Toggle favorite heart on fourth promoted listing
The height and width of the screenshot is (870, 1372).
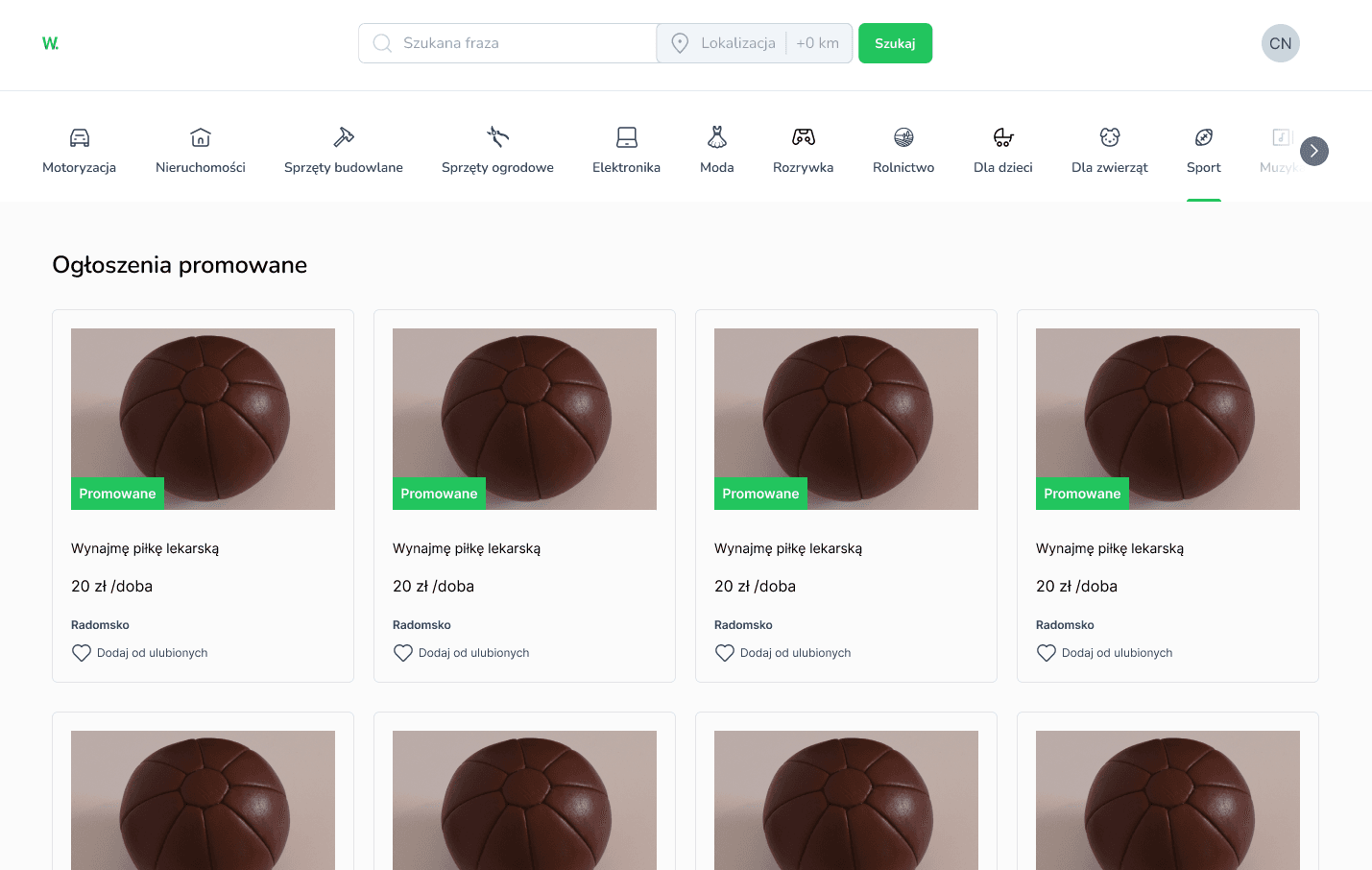click(1047, 653)
